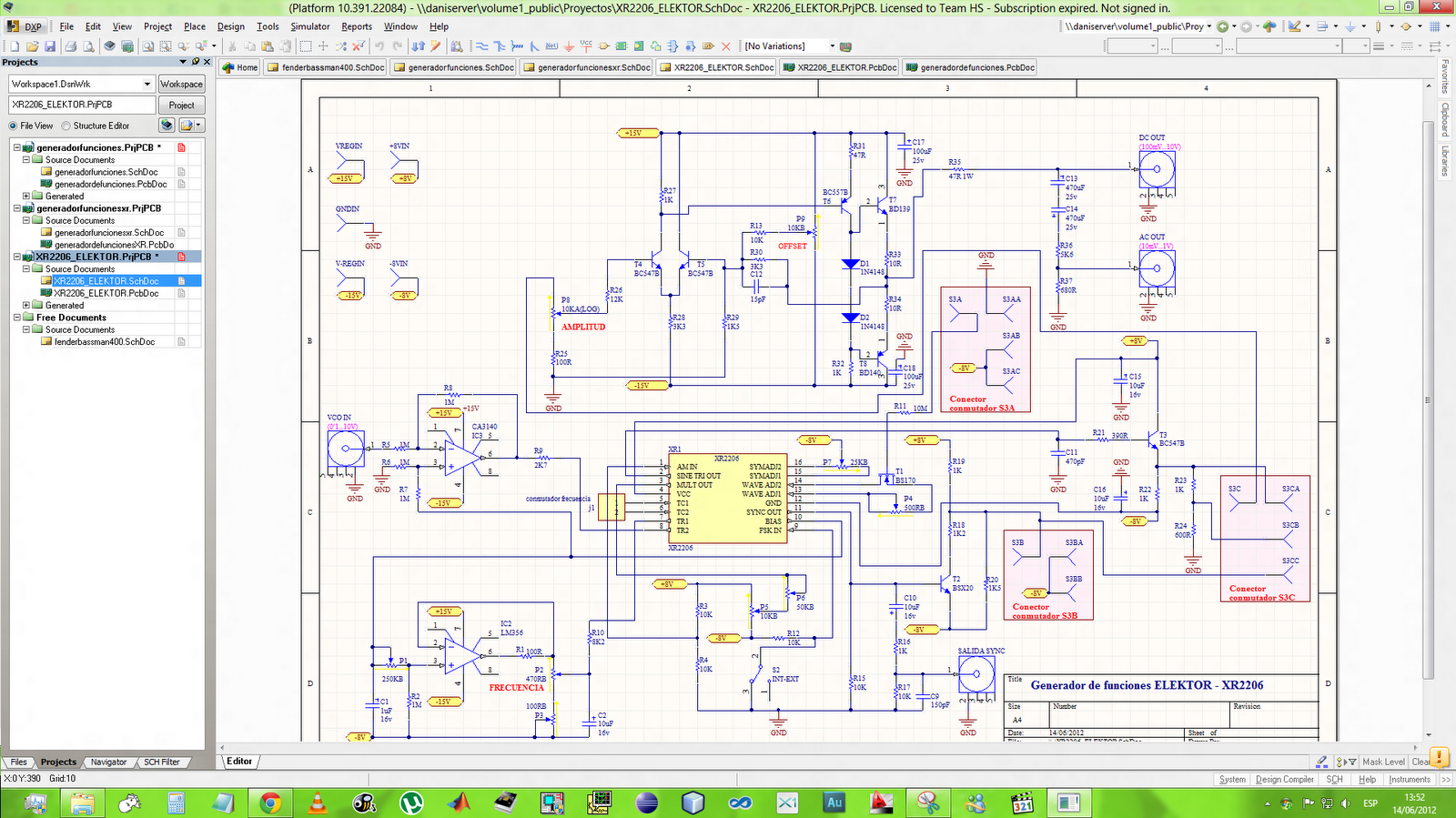Select fenderbassman400.SchDoc in Free Documents
The height and width of the screenshot is (818, 1456).
(105, 341)
